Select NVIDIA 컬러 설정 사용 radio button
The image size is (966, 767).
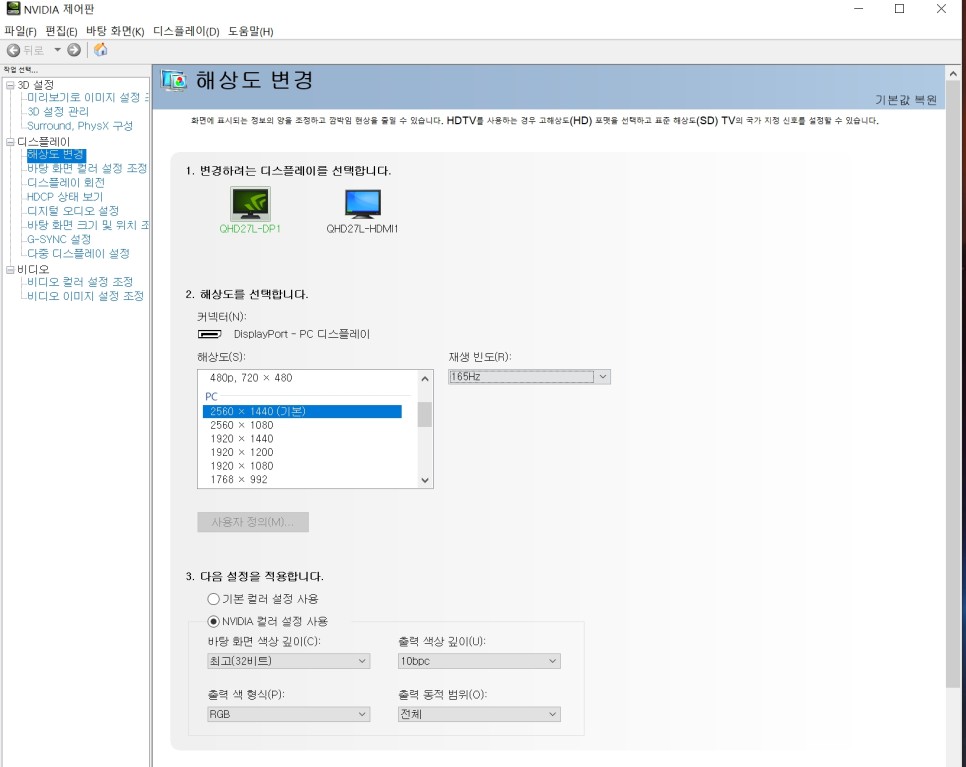click(x=213, y=621)
